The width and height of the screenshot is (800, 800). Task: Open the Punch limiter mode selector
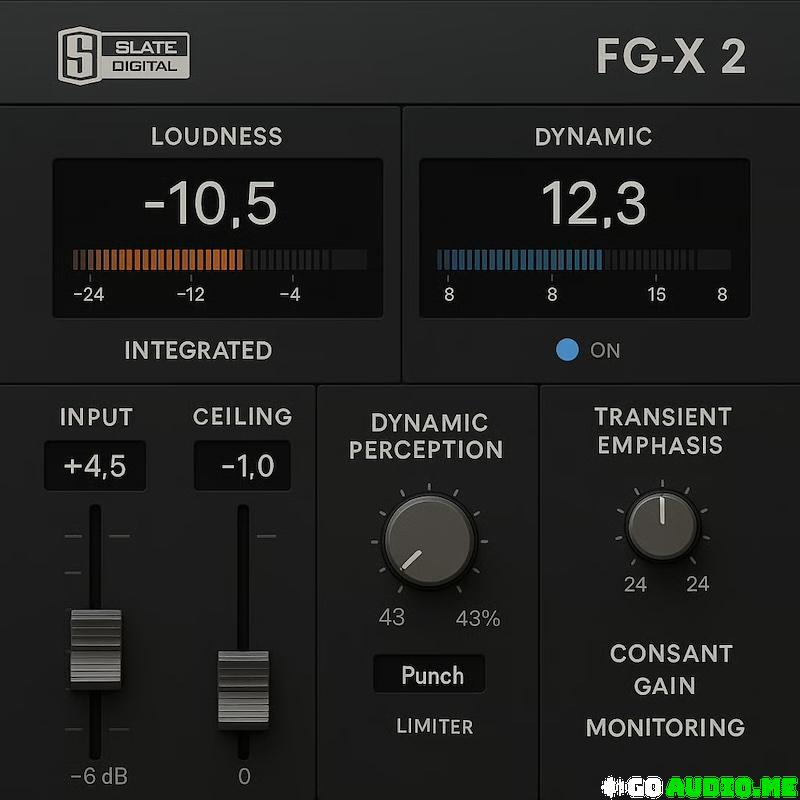431,675
